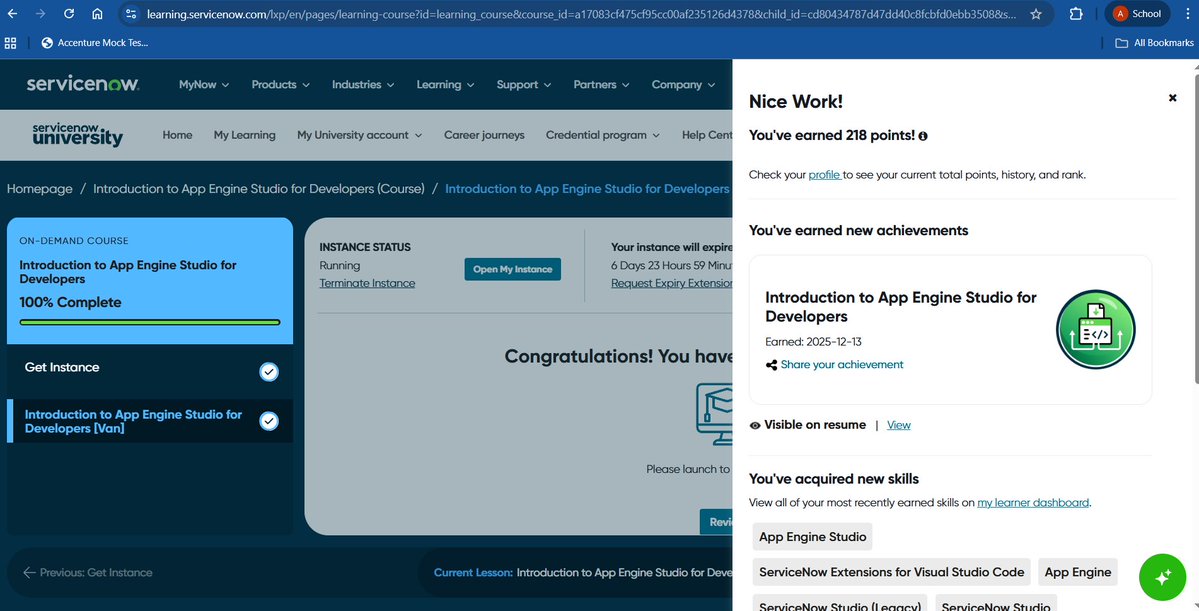Expand the Industries menu

click(x=362, y=84)
